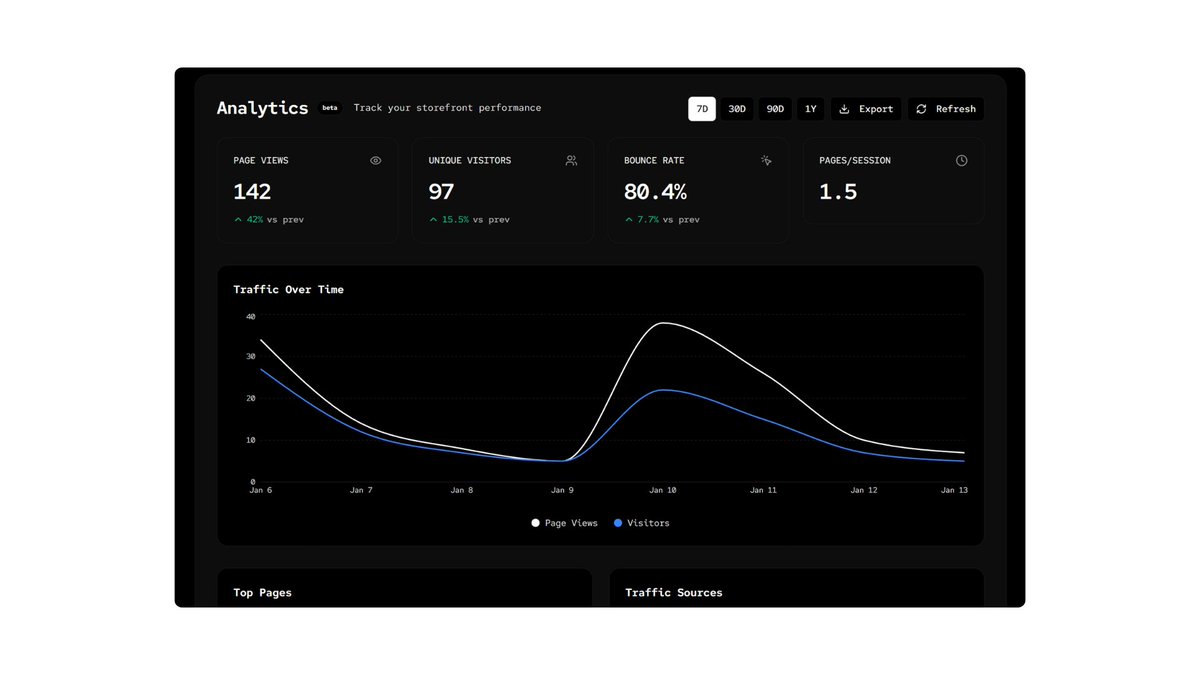1200x675 pixels.
Task: Click the green up arrow beside 42%
Action: coord(238,219)
